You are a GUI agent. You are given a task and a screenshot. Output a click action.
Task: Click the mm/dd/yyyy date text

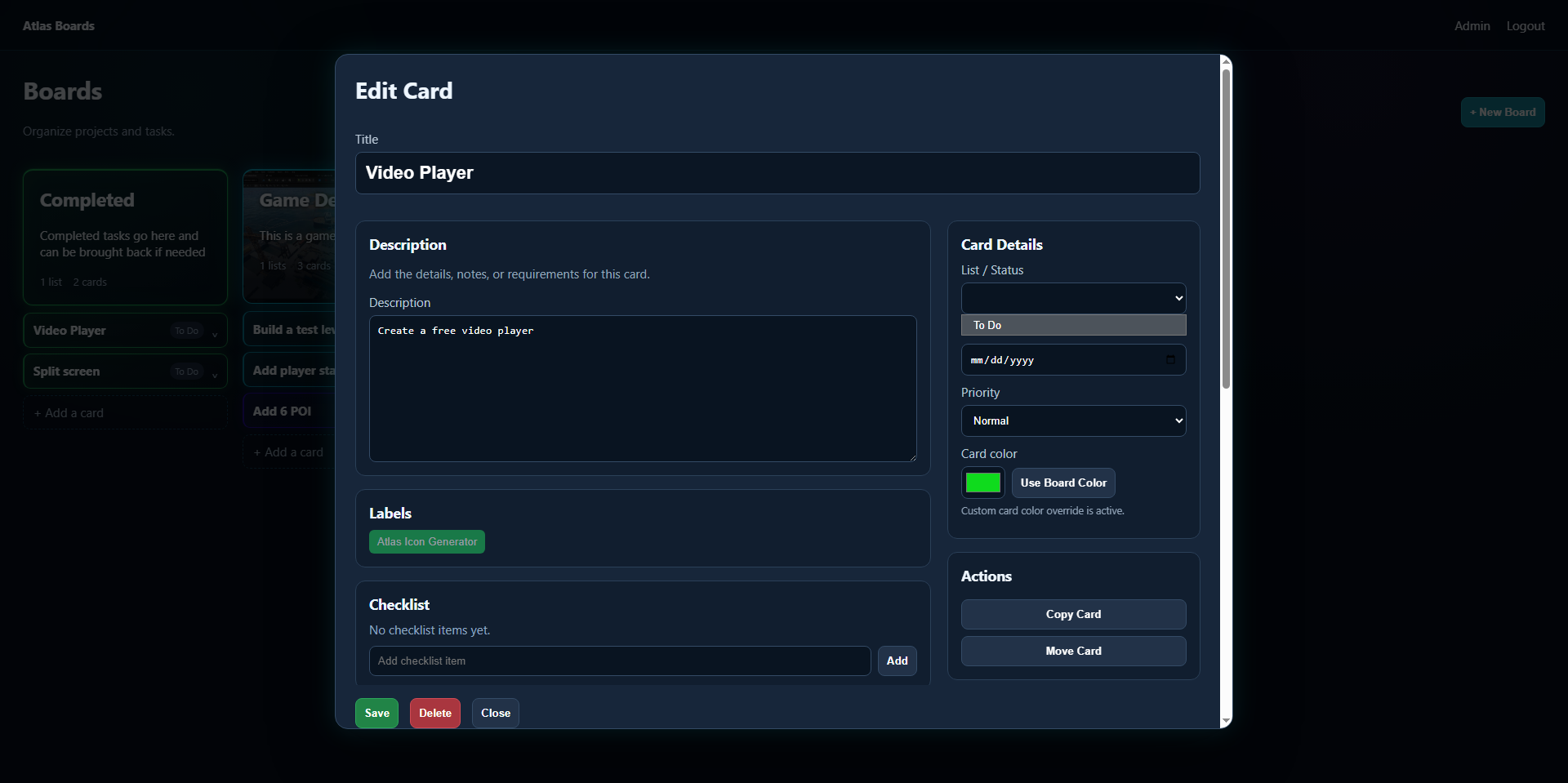1002,360
